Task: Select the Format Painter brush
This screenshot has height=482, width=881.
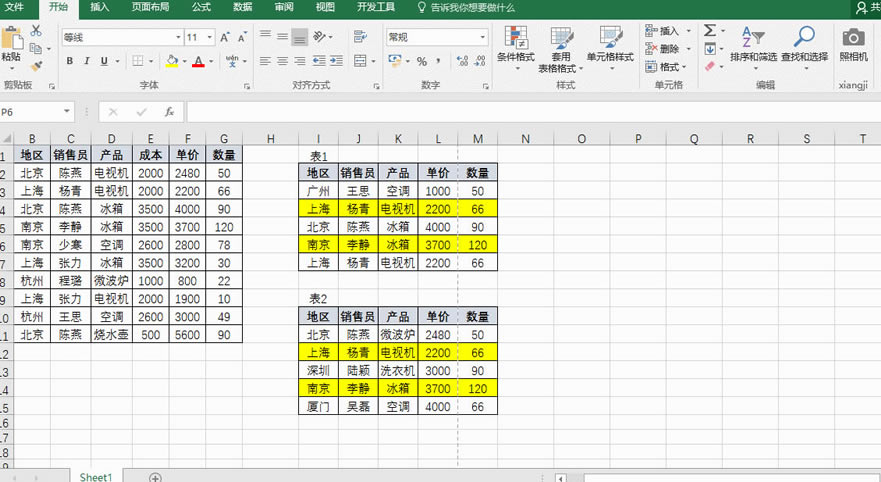Action: tap(37, 66)
